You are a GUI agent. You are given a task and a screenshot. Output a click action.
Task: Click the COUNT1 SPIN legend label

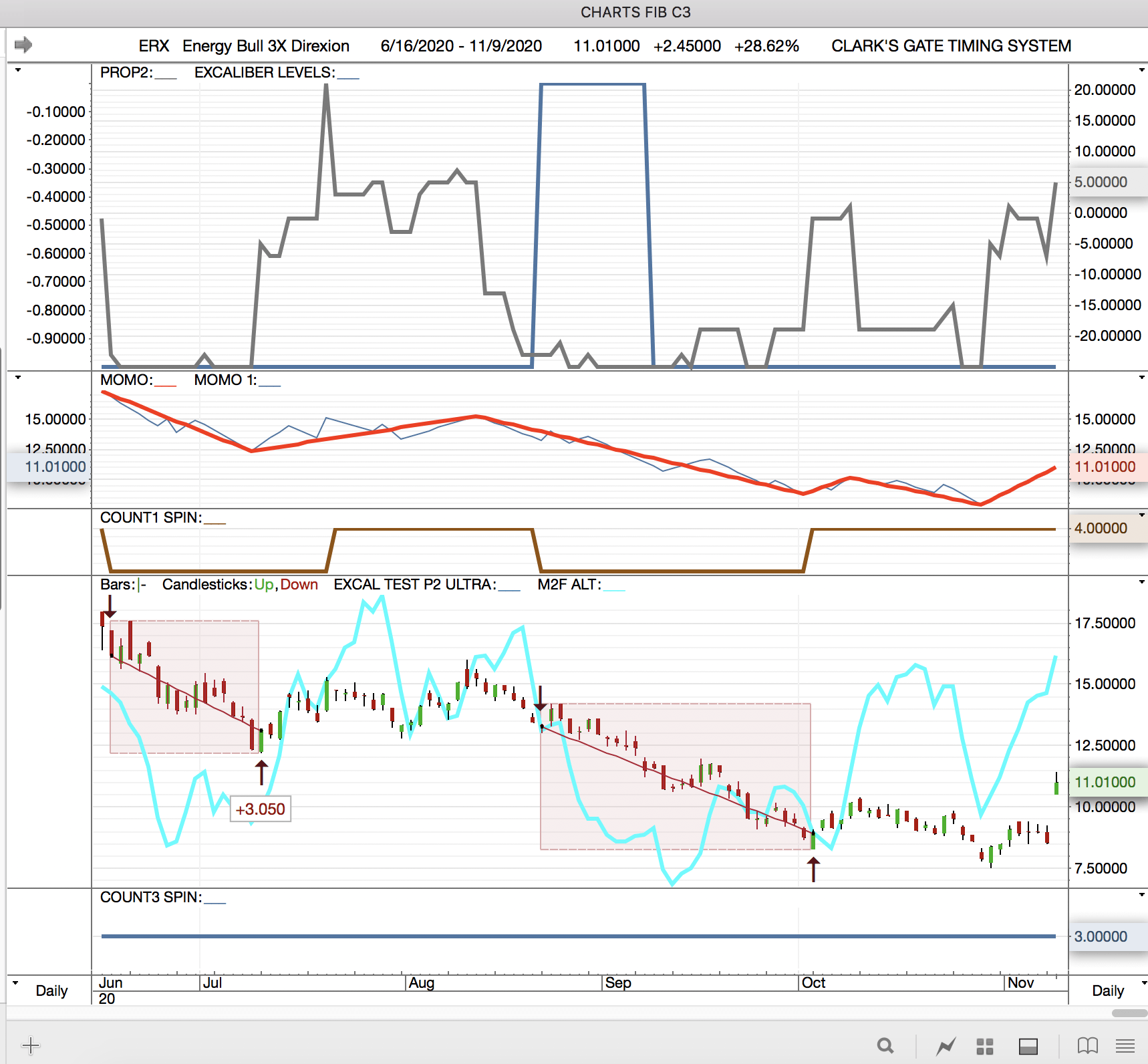(151, 517)
